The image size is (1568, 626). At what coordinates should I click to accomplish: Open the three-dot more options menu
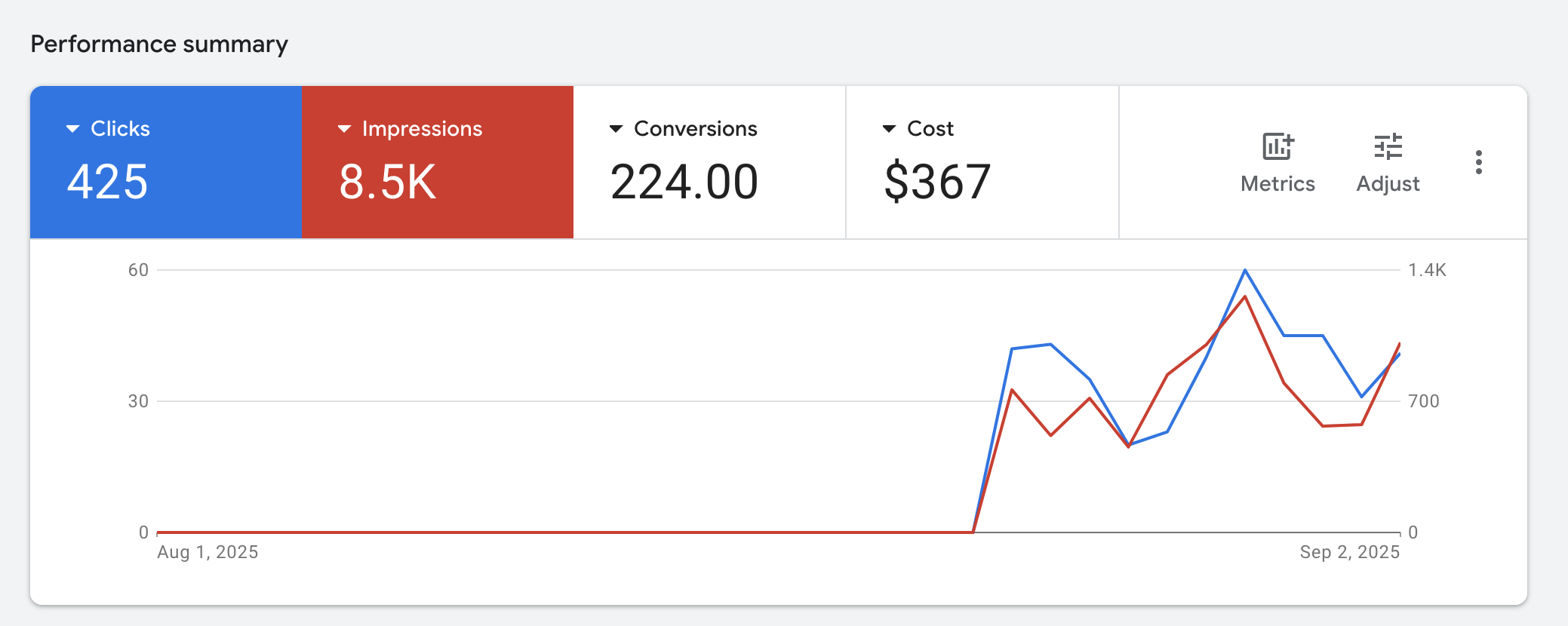tap(1478, 162)
